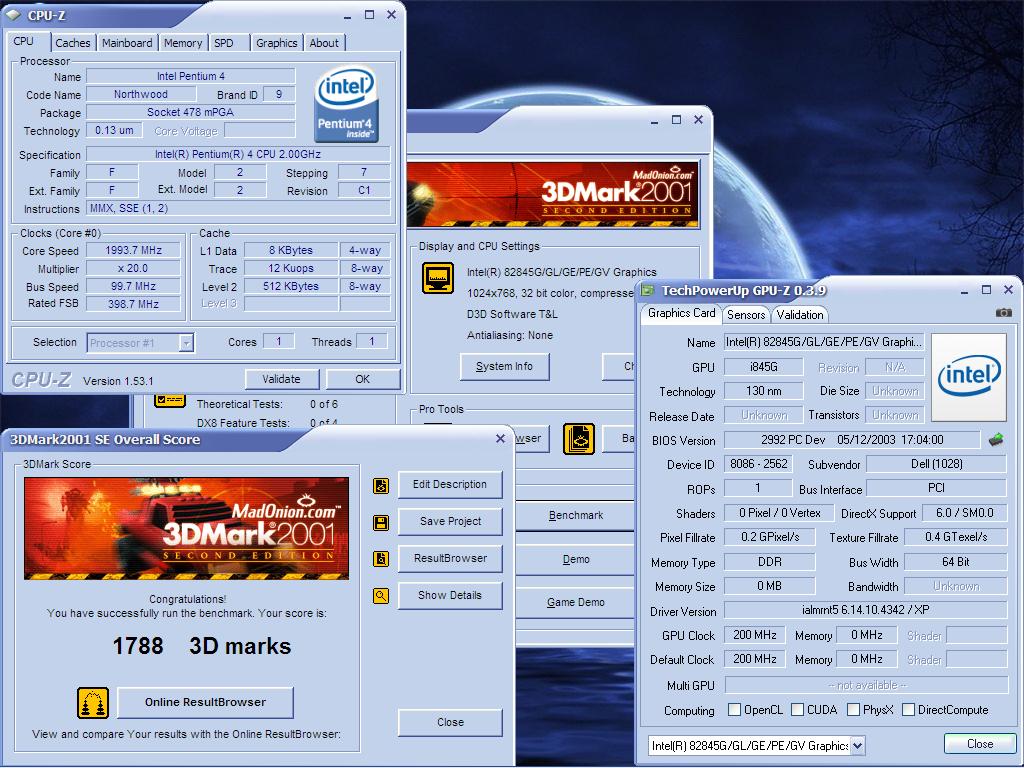Screen dimensions: 1024x768
Task: Click the Validate button in CPU-Z
Action: click(281, 379)
